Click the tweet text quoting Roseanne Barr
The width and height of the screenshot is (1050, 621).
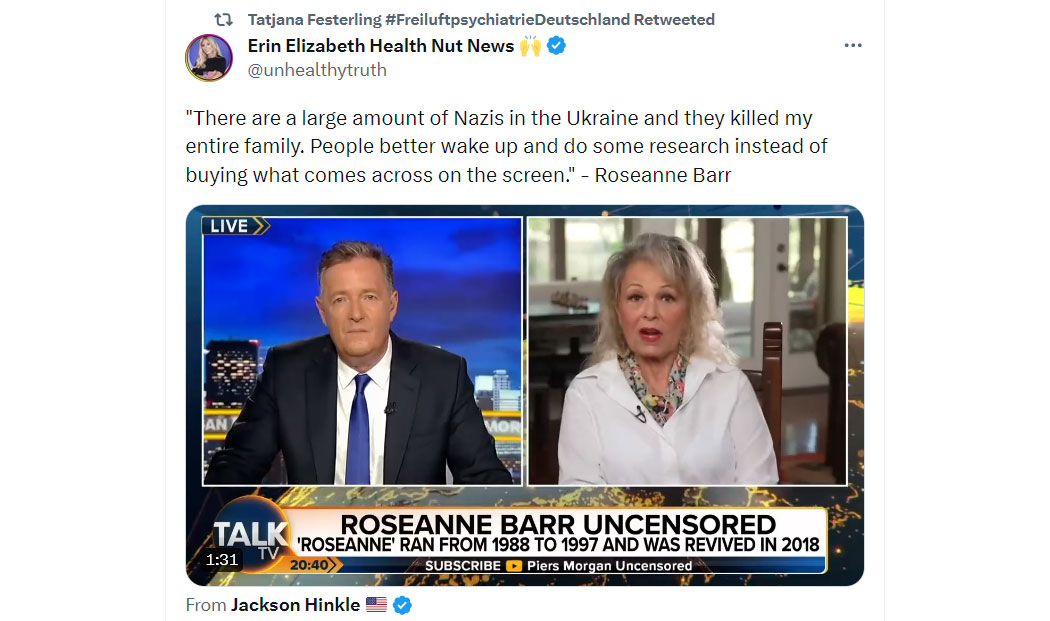(x=507, y=146)
